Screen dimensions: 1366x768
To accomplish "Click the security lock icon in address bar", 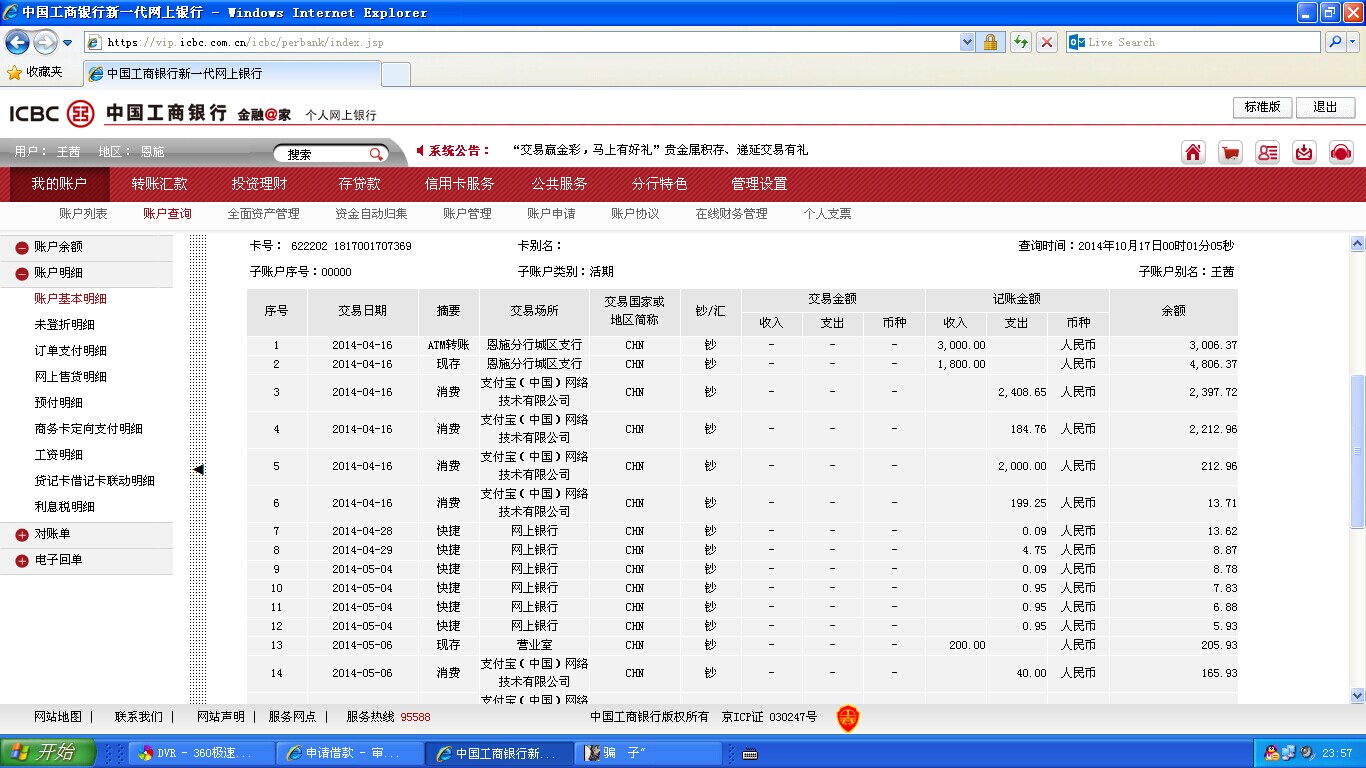I will 990,42.
